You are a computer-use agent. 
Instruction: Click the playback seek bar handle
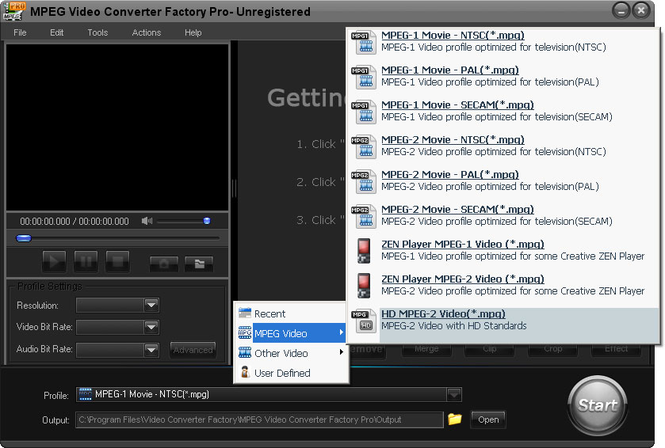24,238
